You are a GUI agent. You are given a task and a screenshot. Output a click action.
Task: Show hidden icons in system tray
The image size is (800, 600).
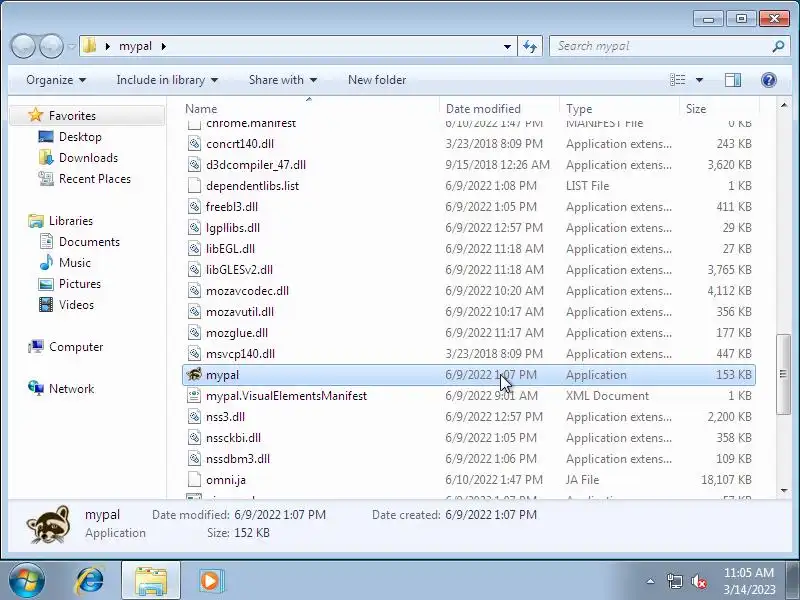point(650,581)
